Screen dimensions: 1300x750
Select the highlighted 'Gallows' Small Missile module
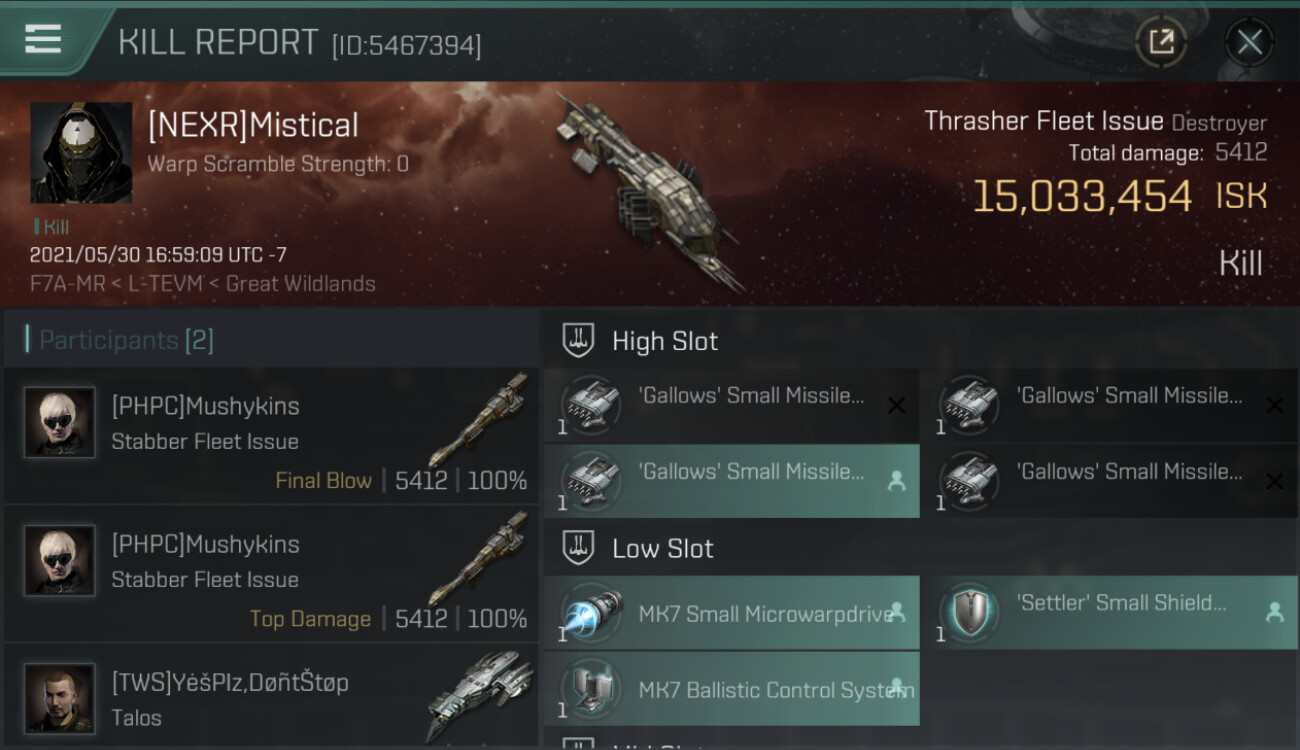tap(731, 480)
